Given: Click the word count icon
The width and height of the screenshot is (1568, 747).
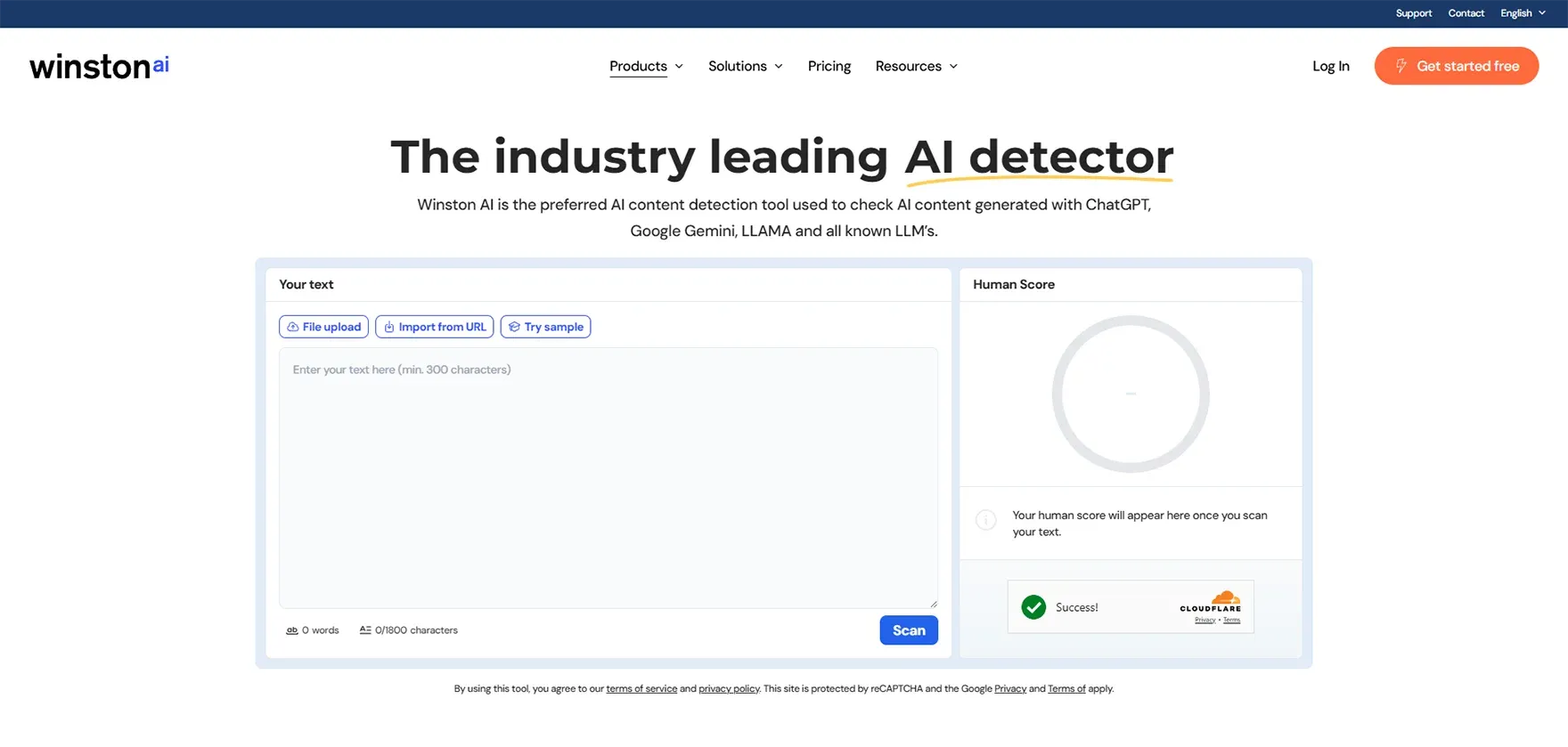Looking at the screenshot, I should 291,630.
